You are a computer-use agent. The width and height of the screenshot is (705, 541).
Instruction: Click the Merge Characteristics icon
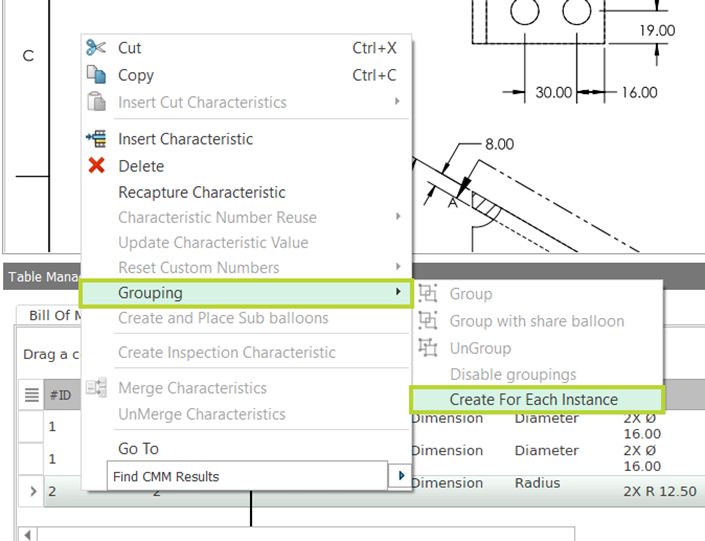pyautogui.click(x=96, y=388)
